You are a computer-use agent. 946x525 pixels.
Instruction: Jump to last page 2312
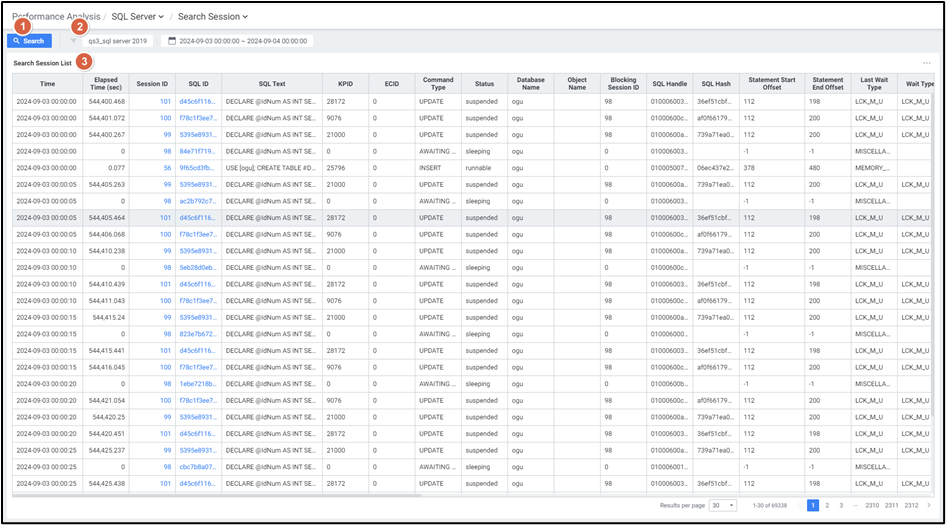click(x=910, y=505)
